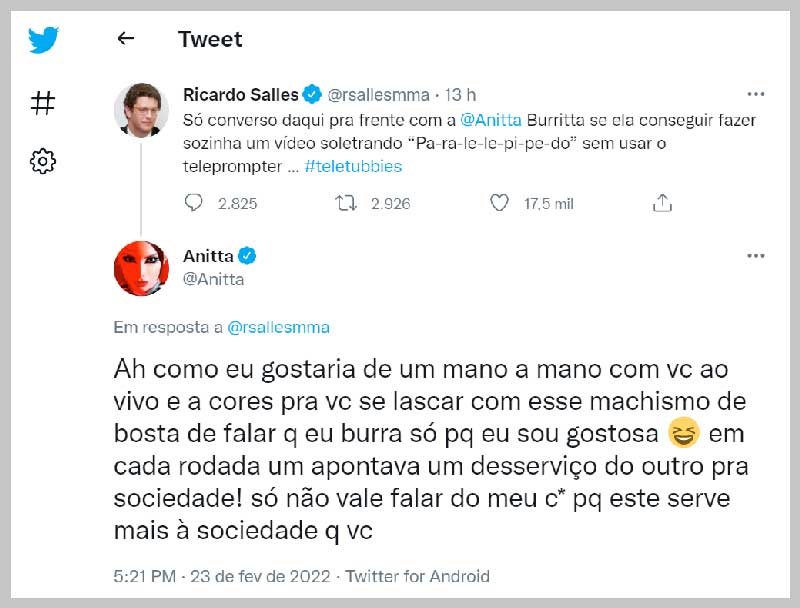Open the #teletubbies hashtag link

353,168
